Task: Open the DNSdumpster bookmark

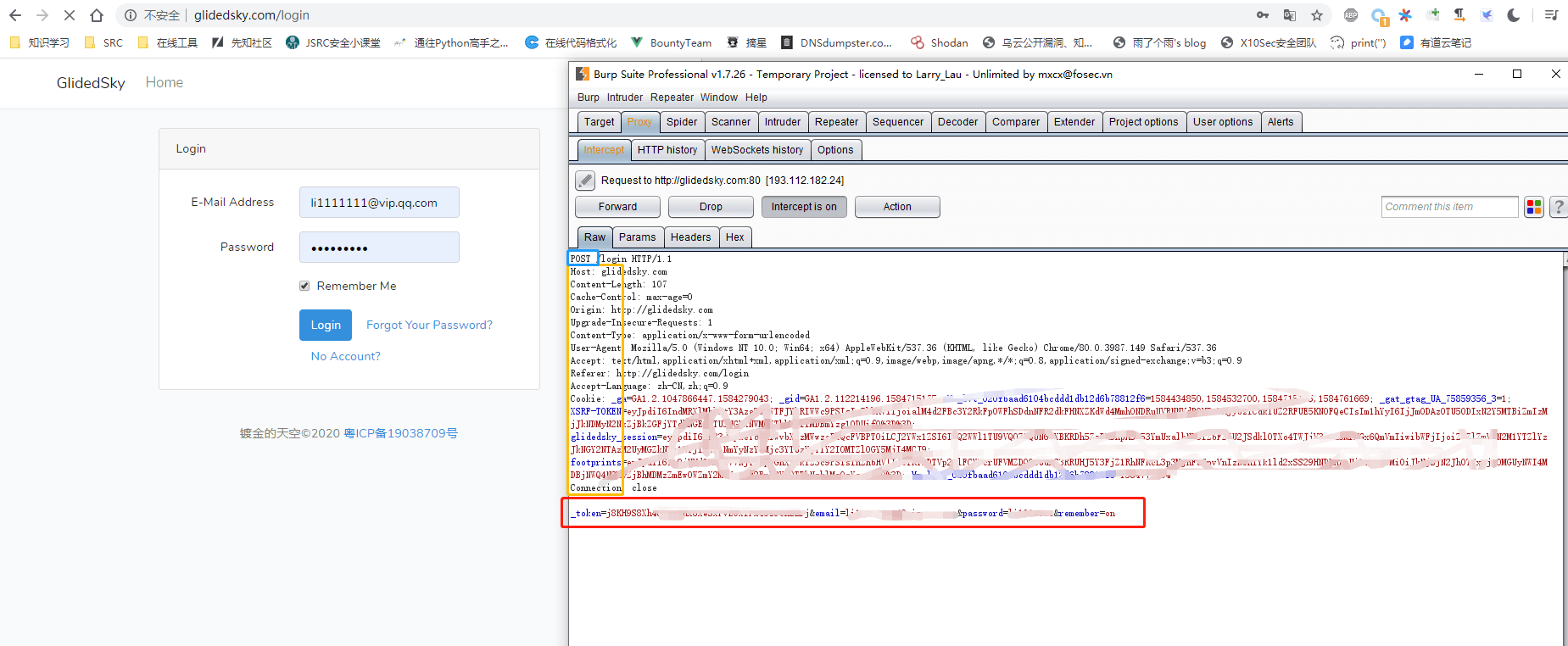Action: 836,42
